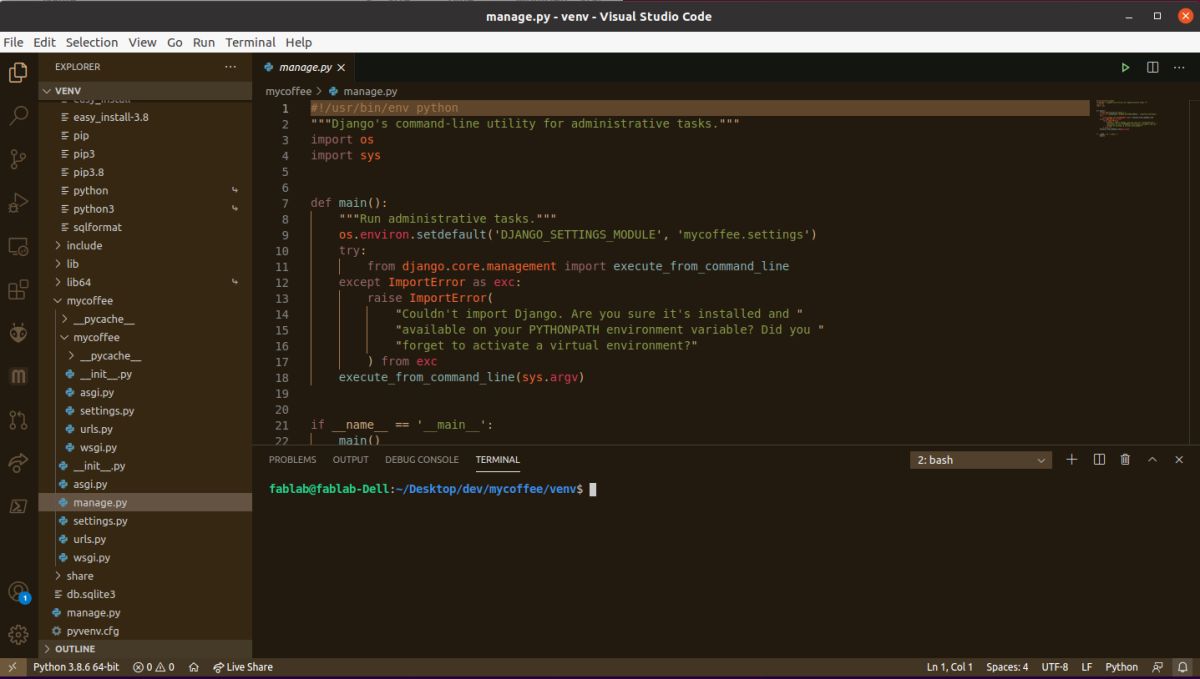The image size is (1200, 679).
Task: Select Python 3.8.6 64-bit interpreter in status bar
Action: coord(76,667)
